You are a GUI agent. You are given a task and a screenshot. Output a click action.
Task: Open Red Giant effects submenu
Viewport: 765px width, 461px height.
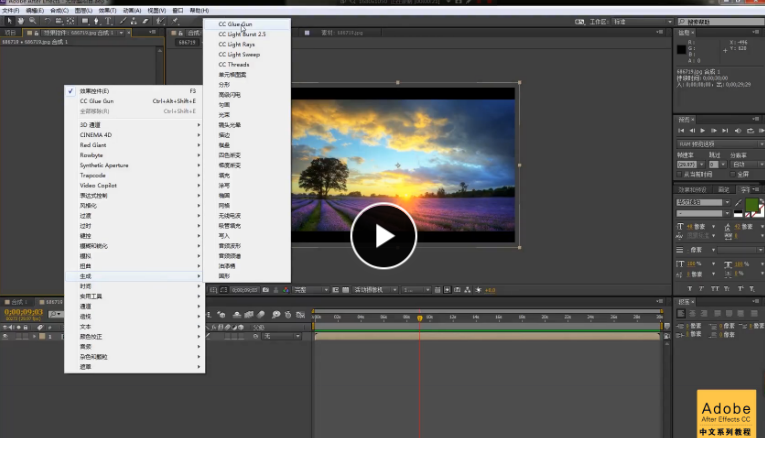[x=134, y=145]
